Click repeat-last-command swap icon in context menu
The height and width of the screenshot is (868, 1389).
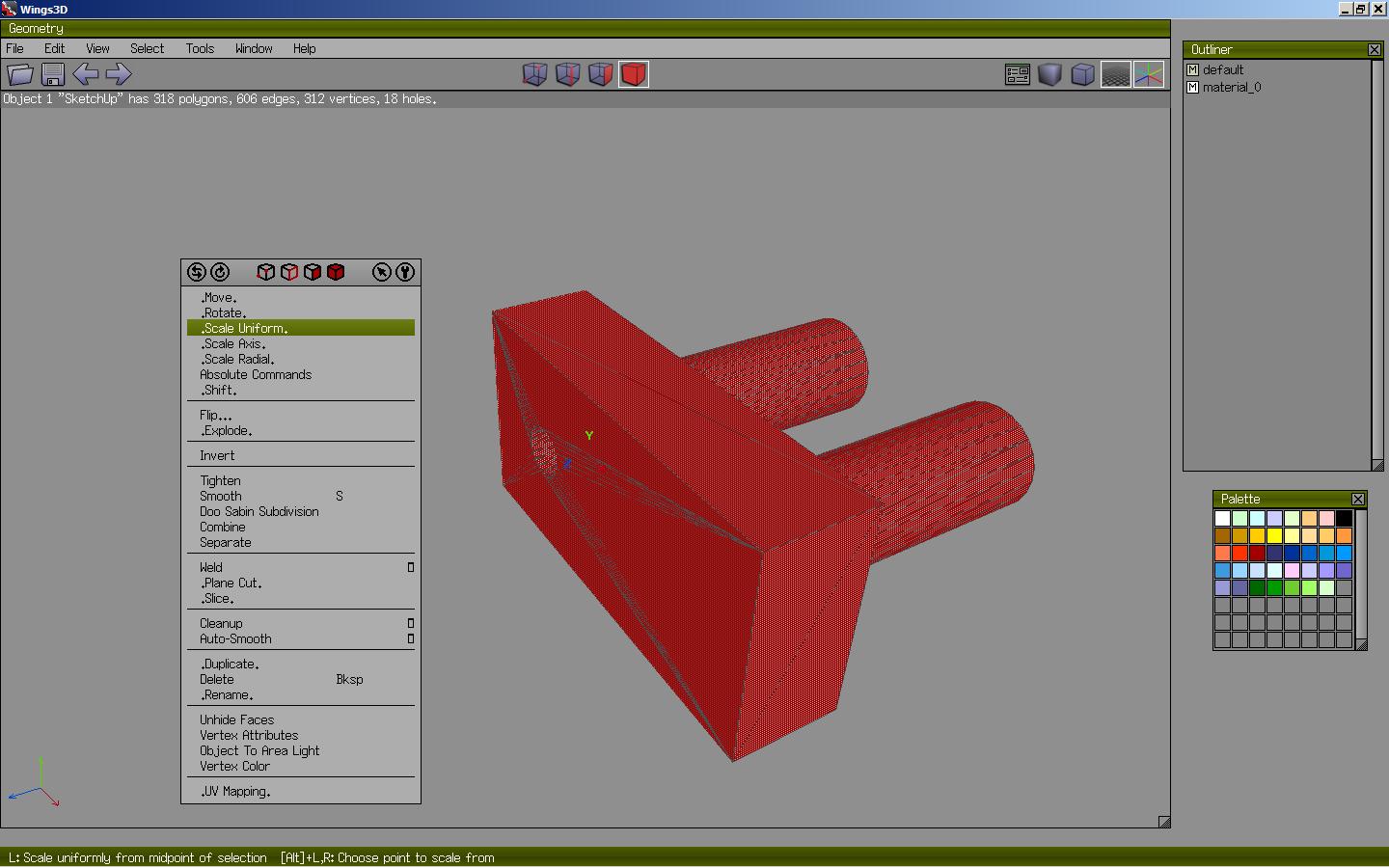(x=196, y=272)
